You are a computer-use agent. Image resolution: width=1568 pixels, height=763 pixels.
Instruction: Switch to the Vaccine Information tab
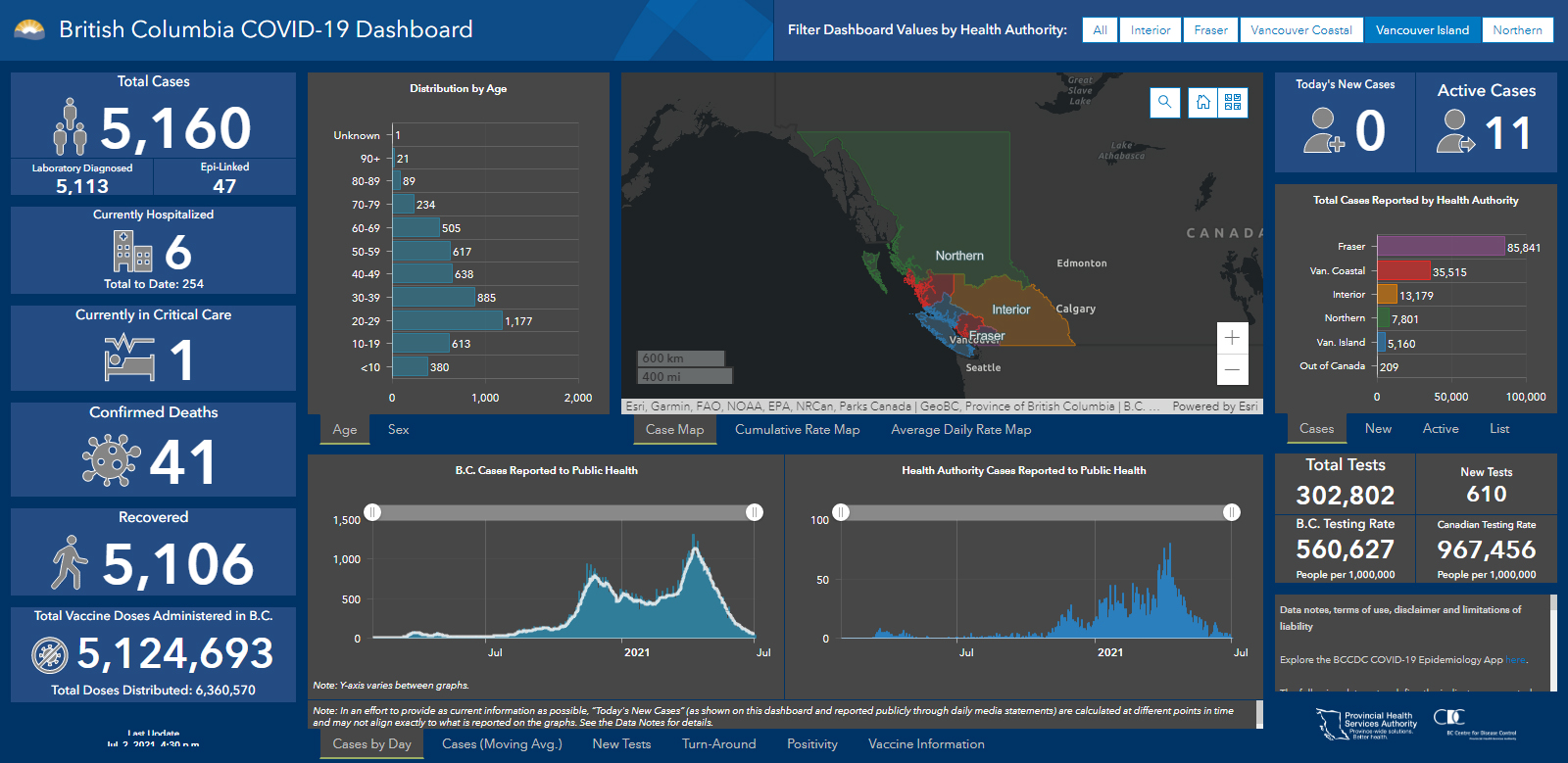click(925, 743)
